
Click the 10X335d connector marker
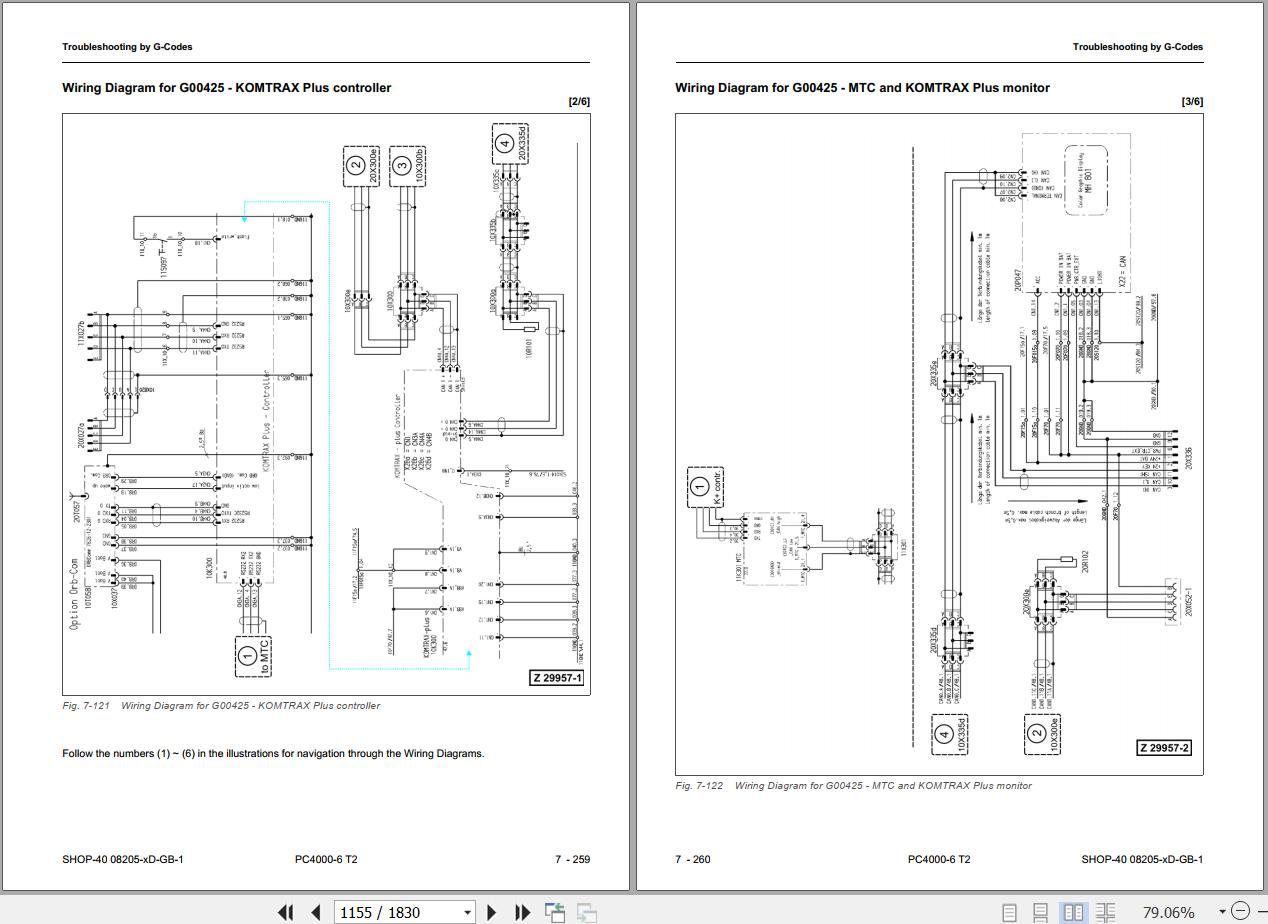click(x=949, y=734)
